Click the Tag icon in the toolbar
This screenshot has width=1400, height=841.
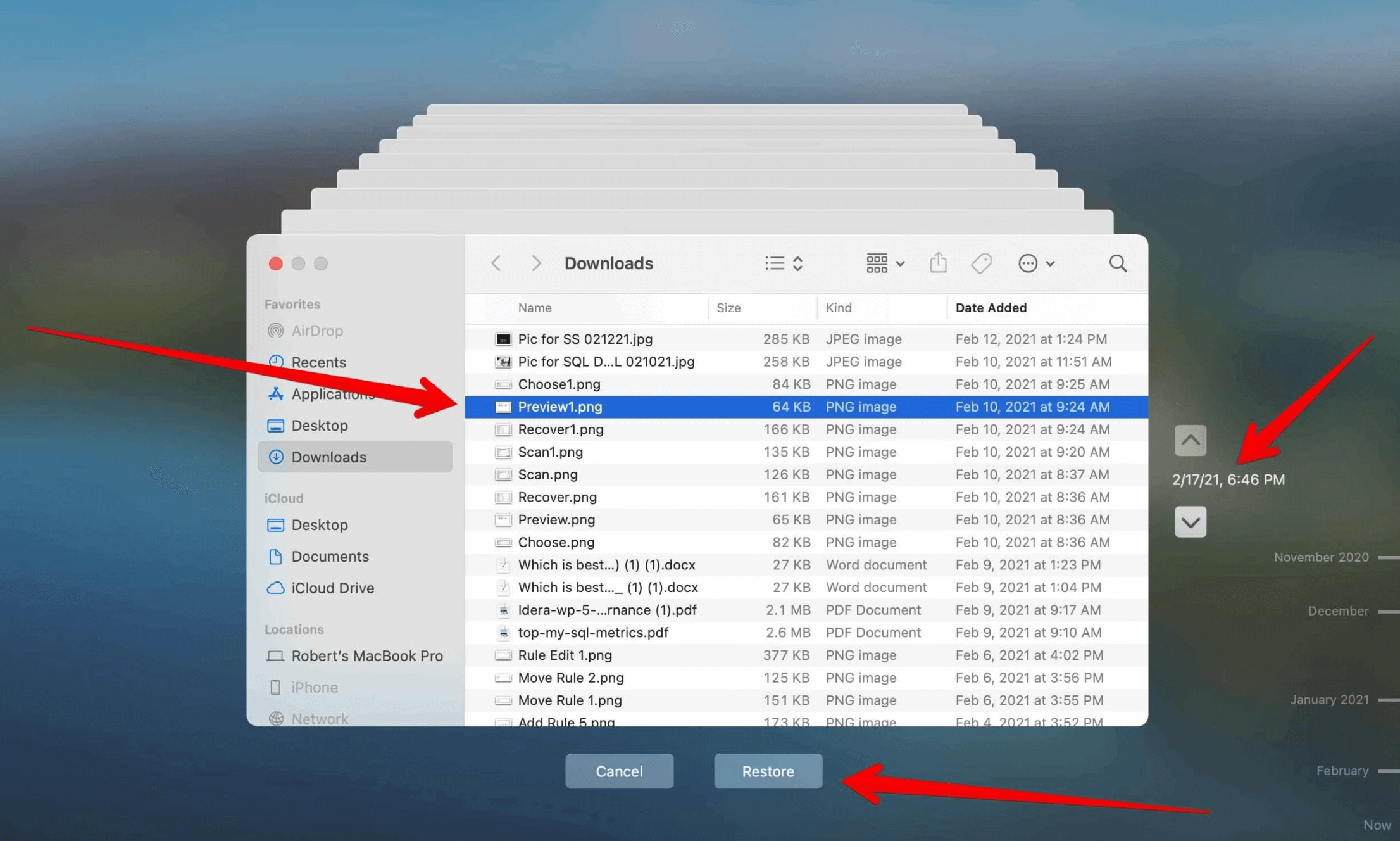(981, 263)
